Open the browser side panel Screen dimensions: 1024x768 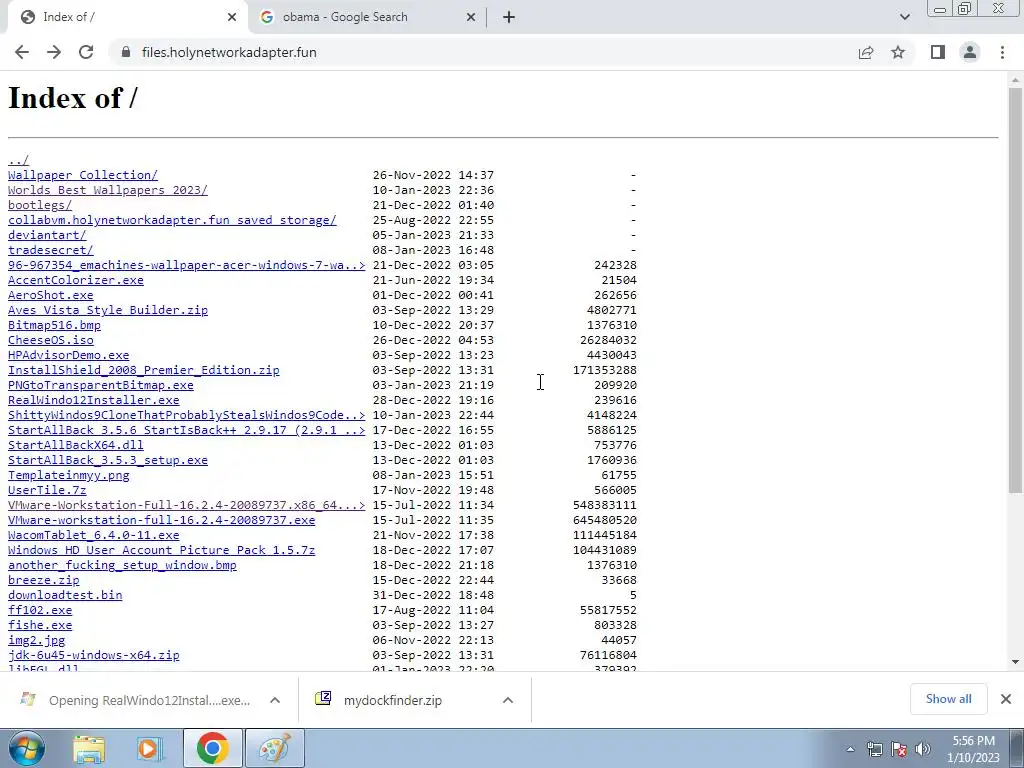938,52
